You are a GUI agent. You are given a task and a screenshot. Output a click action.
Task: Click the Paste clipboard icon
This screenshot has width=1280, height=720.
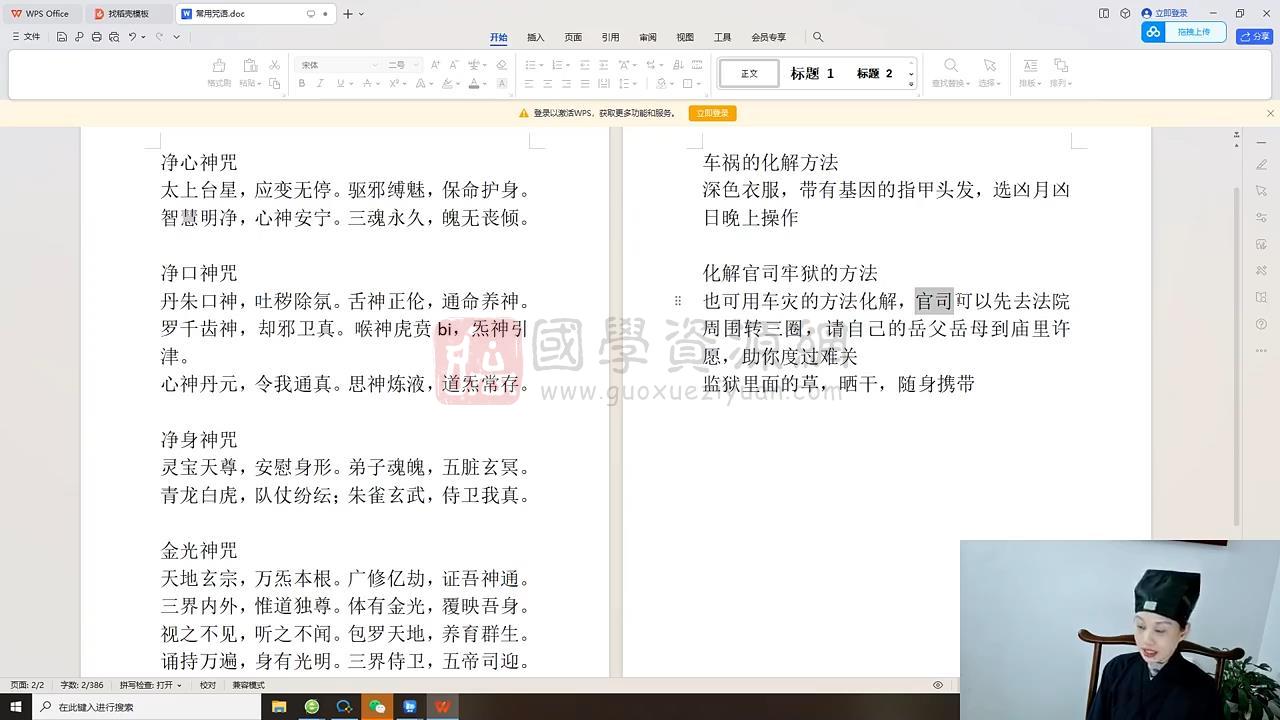tap(249, 65)
